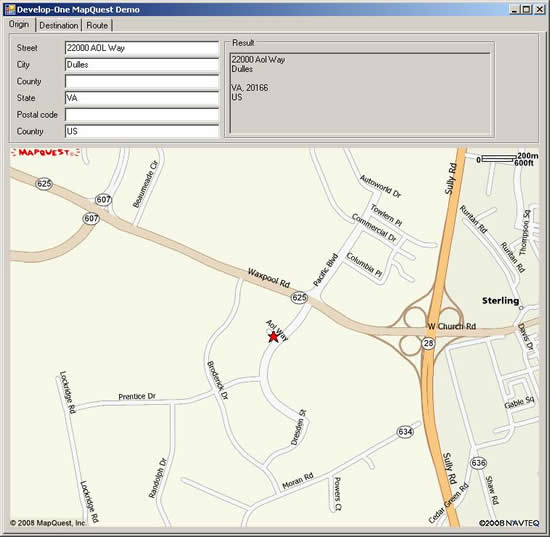Screen dimensions: 550x537
Task: Click the Street input field
Action: click(142, 48)
